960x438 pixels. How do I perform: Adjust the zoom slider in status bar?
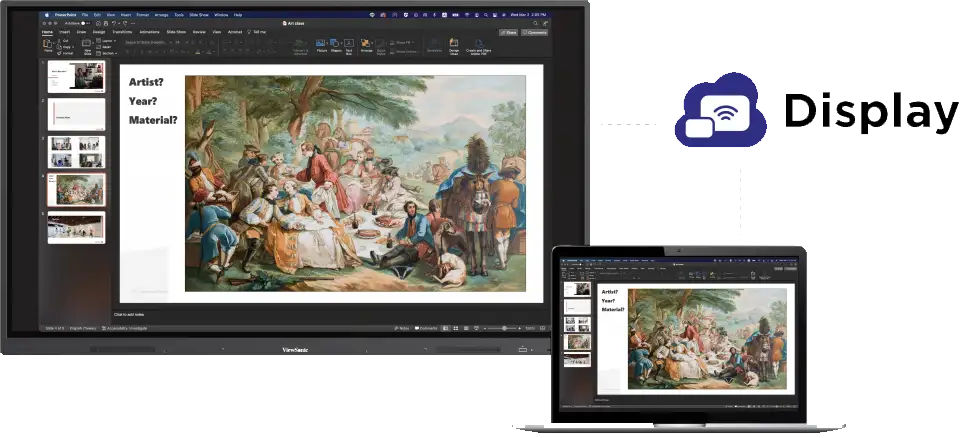tap(505, 328)
